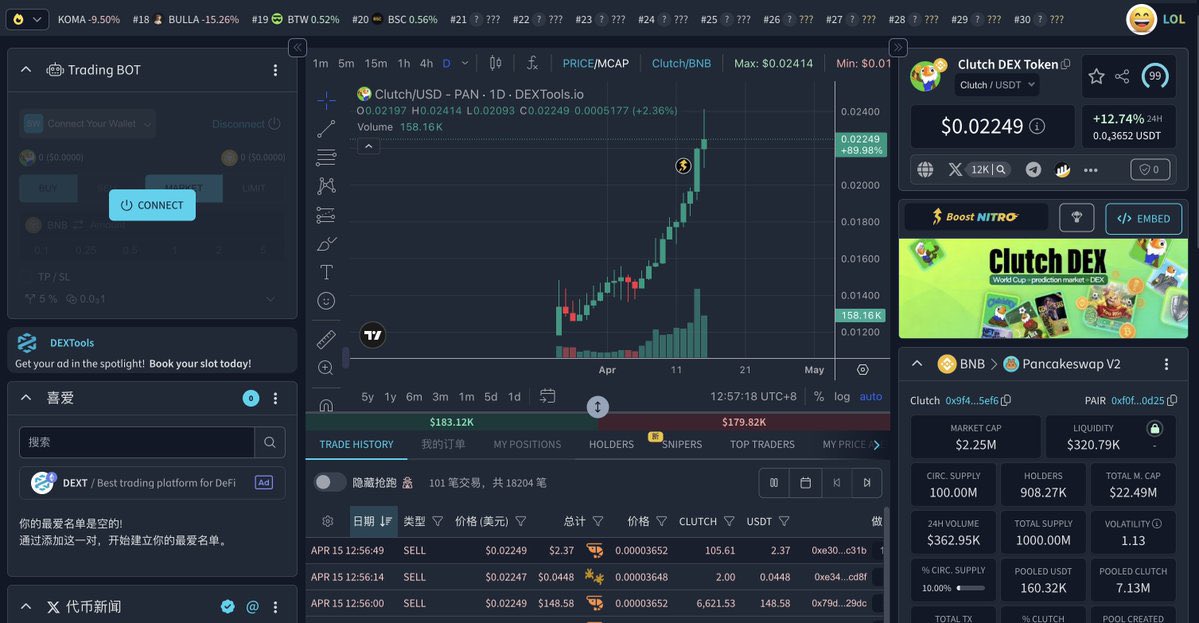Open the chain selector dropdown at top left

click(x=27, y=19)
